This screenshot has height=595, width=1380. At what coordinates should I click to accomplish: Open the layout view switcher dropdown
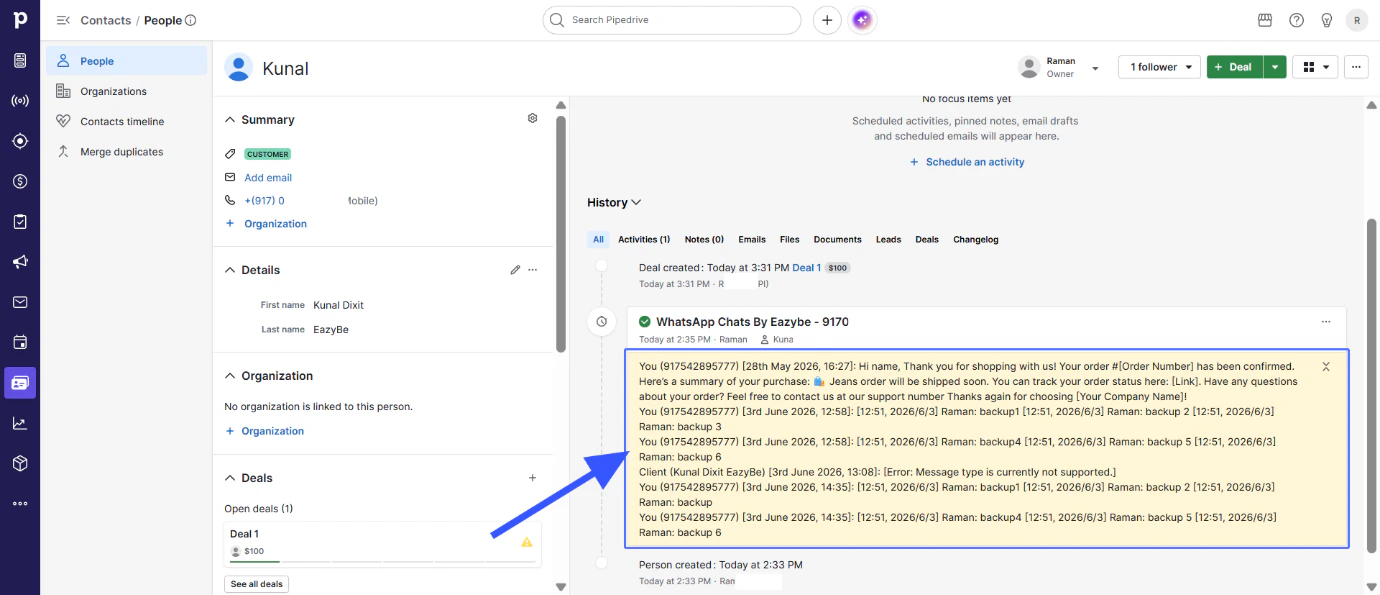tap(1315, 67)
